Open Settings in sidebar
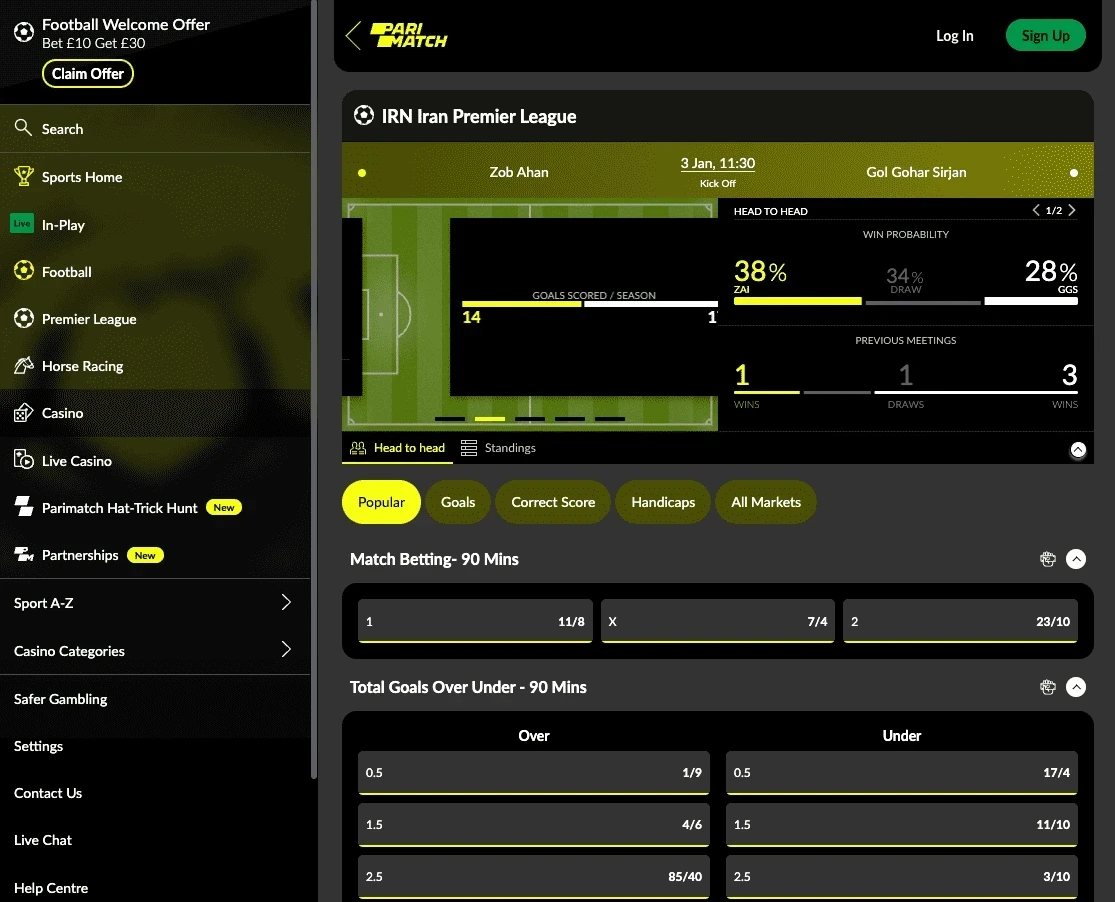 click(x=38, y=746)
